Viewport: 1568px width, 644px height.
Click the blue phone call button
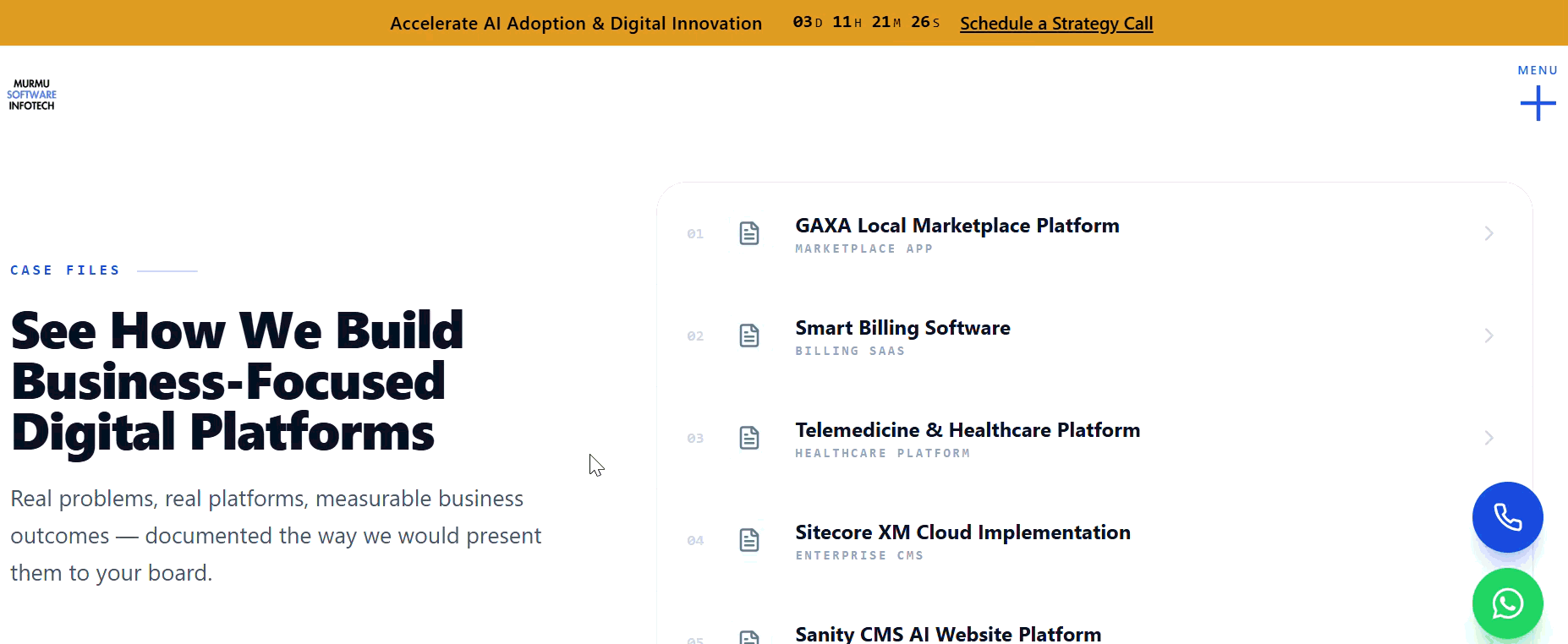1507,517
